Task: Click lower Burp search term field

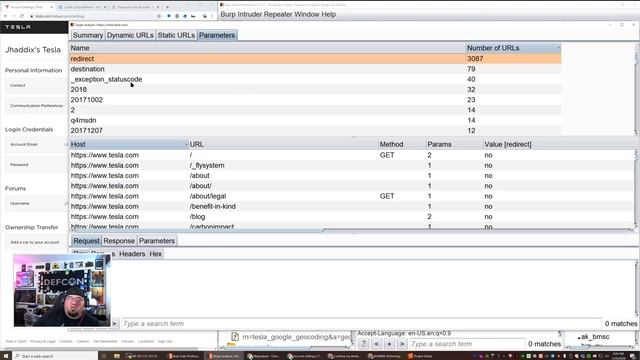Action: pos(467,344)
